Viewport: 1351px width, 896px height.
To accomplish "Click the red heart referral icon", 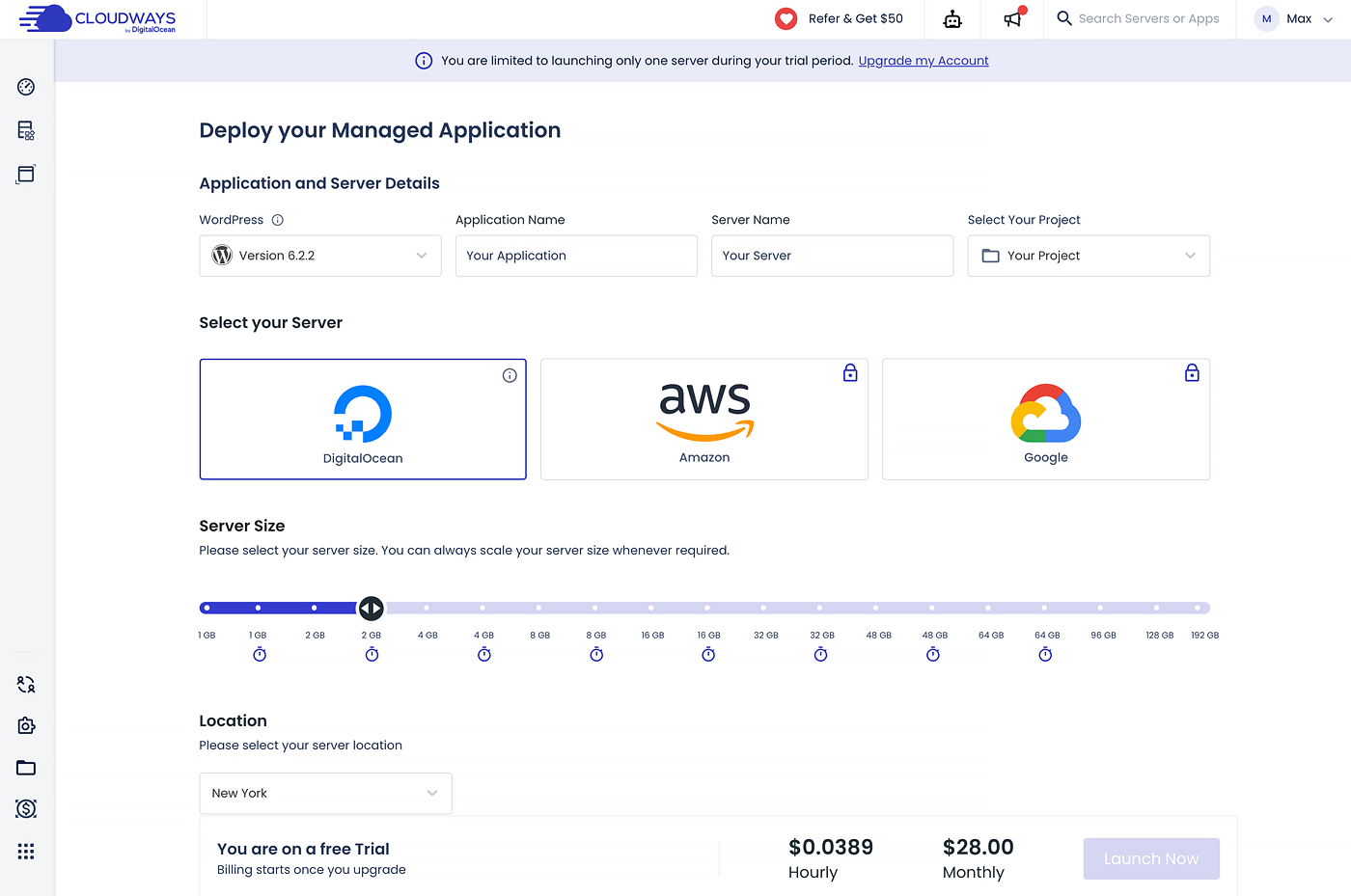I will [x=786, y=18].
